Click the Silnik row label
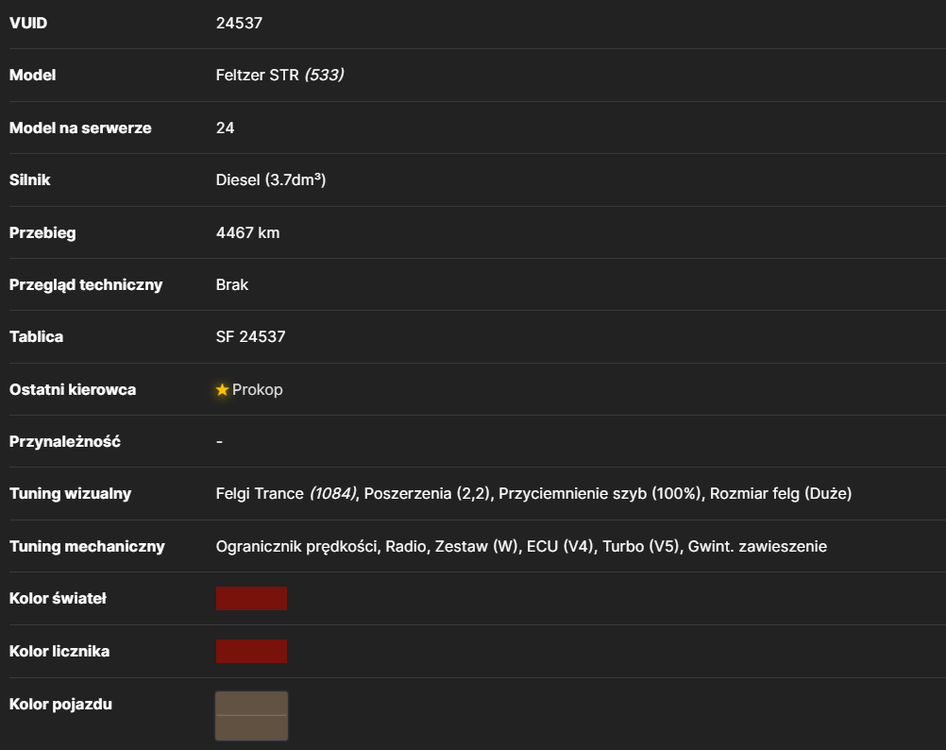Viewport: 946px width, 750px height. (x=30, y=180)
